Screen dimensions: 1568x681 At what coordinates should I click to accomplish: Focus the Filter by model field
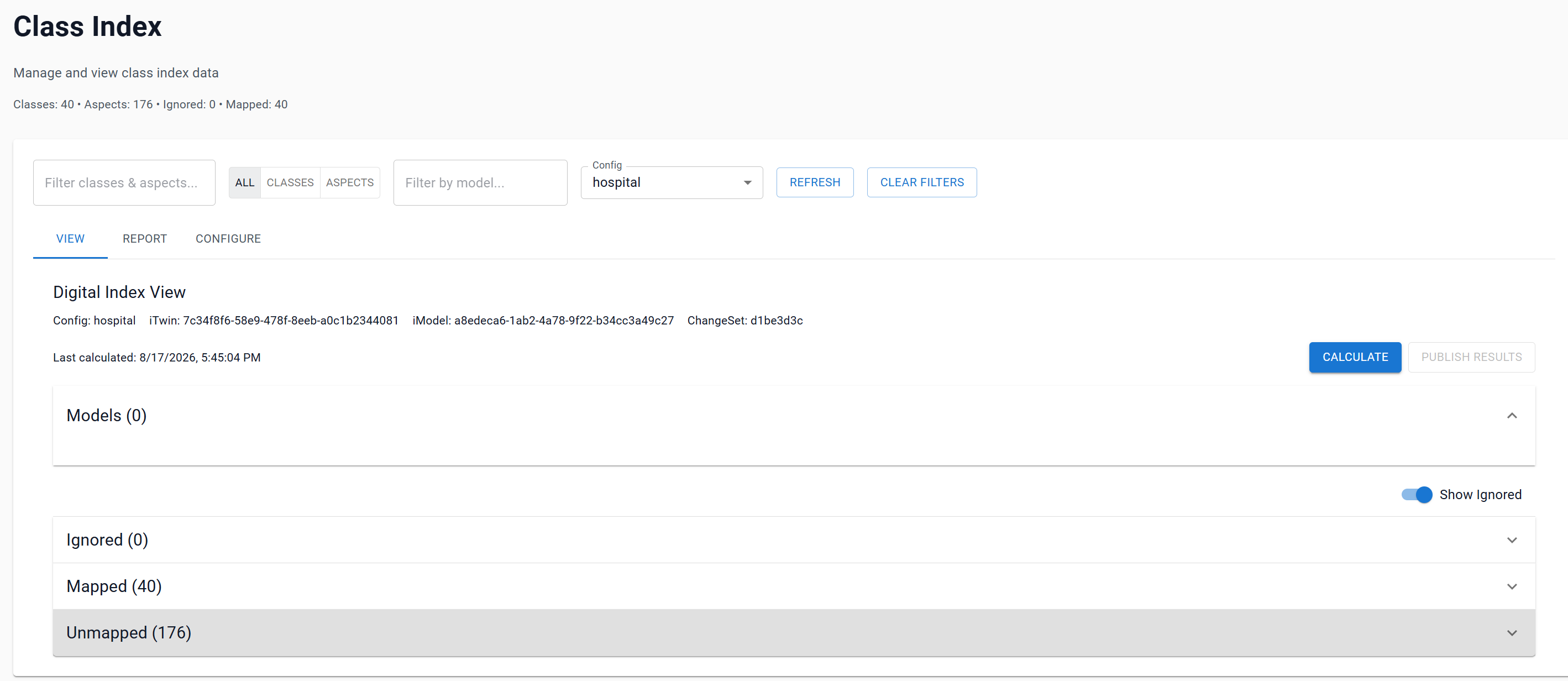coord(480,183)
